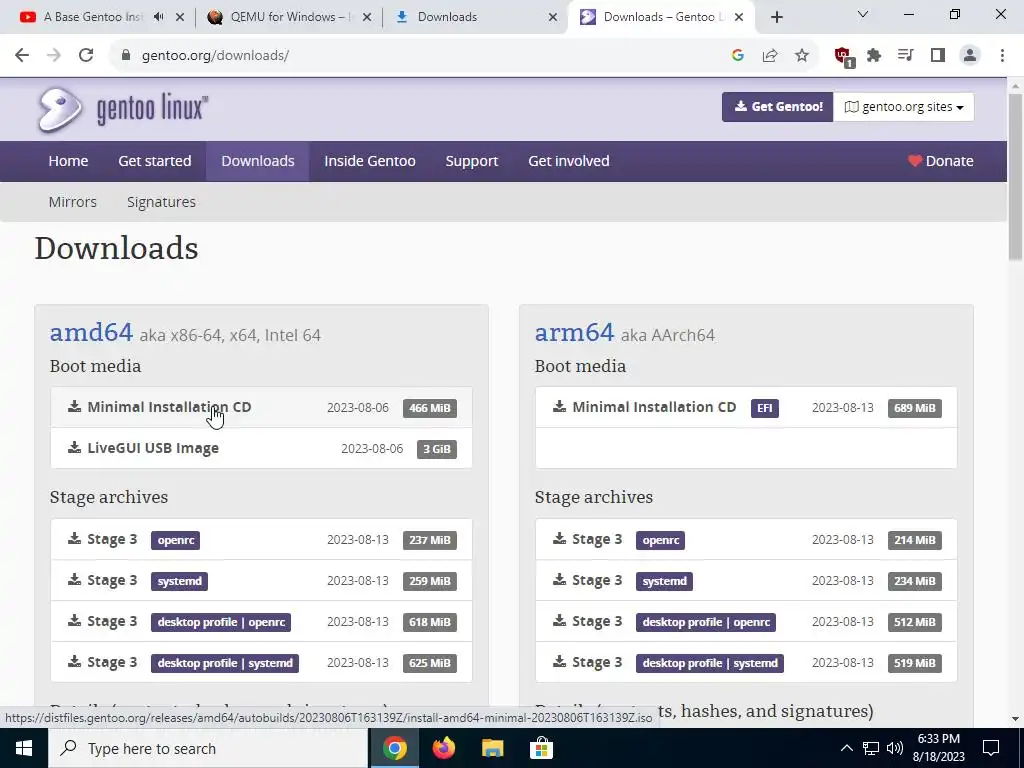Click the page vertical scrollbar thumb
1024x768 pixels.
[x=1015, y=176]
